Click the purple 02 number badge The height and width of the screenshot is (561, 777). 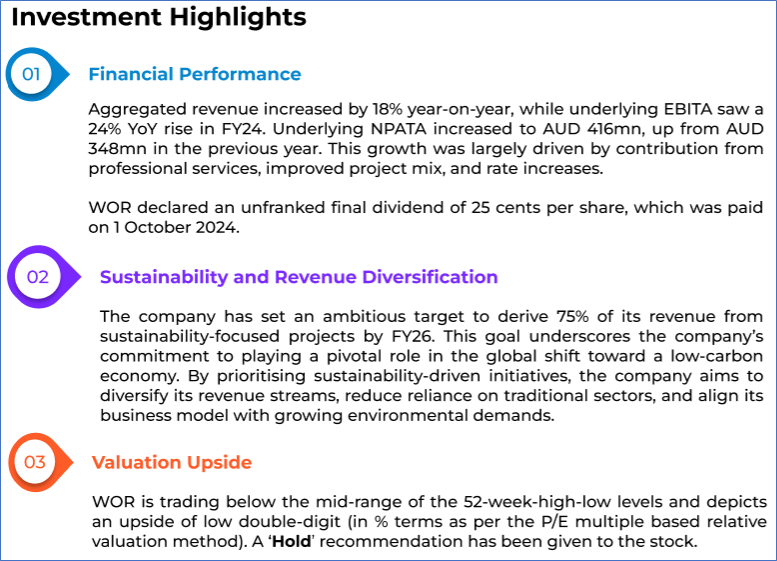click(x=38, y=277)
